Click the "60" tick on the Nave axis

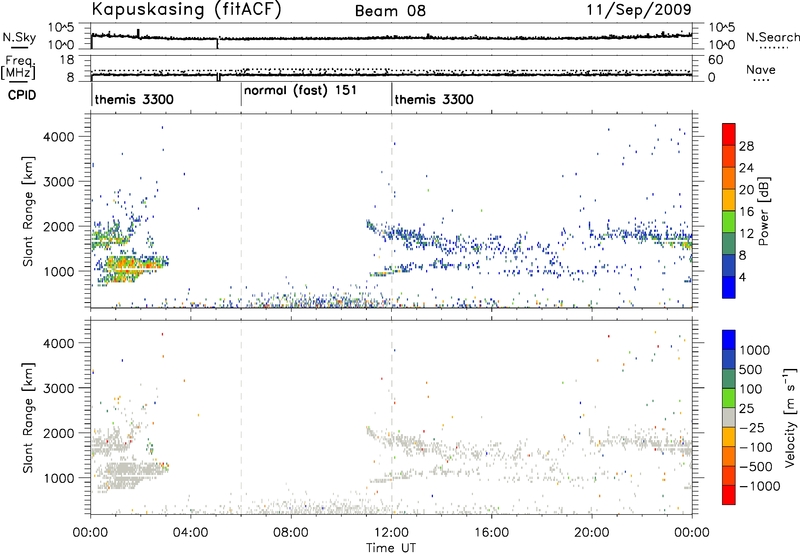tap(715, 60)
